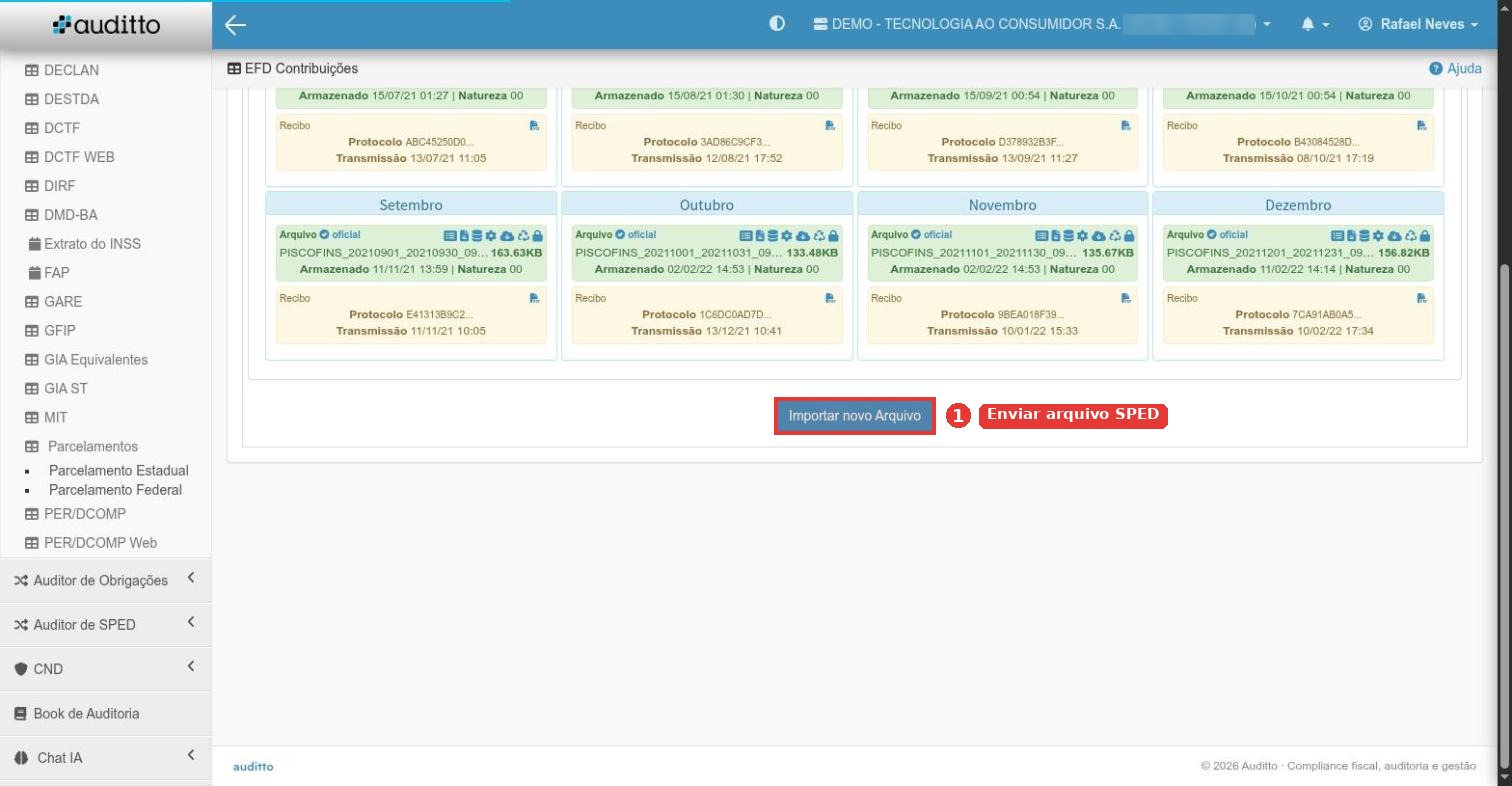Open the Recibo PDF icon for Dezembro
The image size is (1512, 786).
click(1422, 298)
